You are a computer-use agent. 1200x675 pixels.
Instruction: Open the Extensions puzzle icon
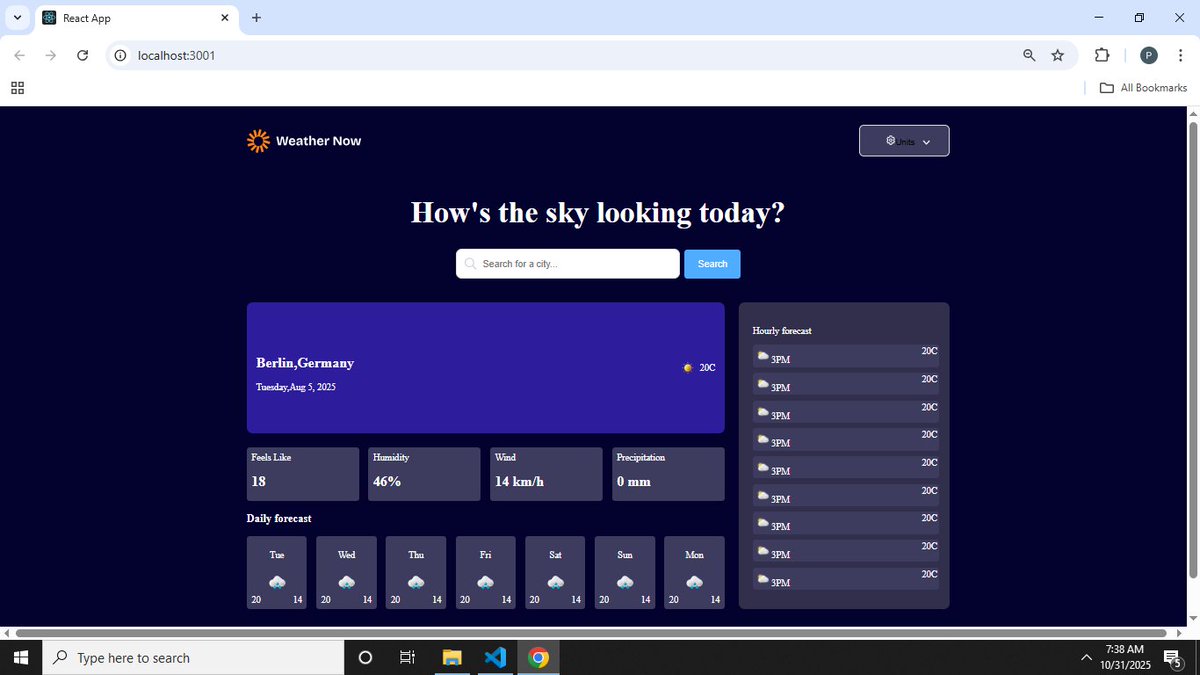pyautogui.click(x=1102, y=55)
